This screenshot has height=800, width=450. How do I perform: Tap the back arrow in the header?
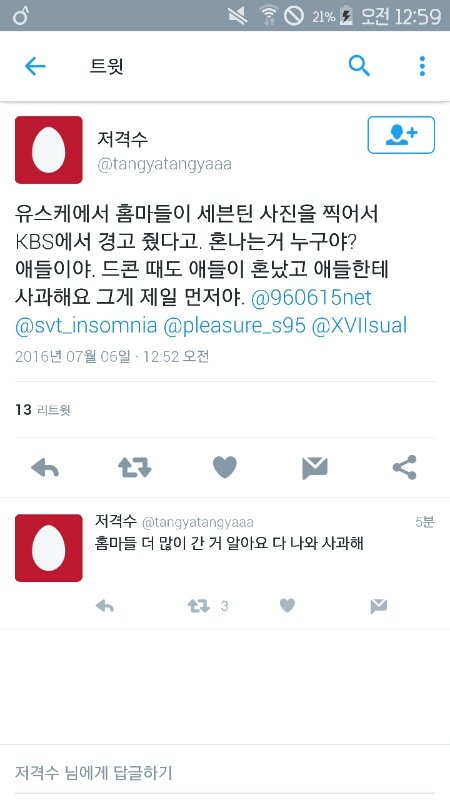click(x=35, y=66)
